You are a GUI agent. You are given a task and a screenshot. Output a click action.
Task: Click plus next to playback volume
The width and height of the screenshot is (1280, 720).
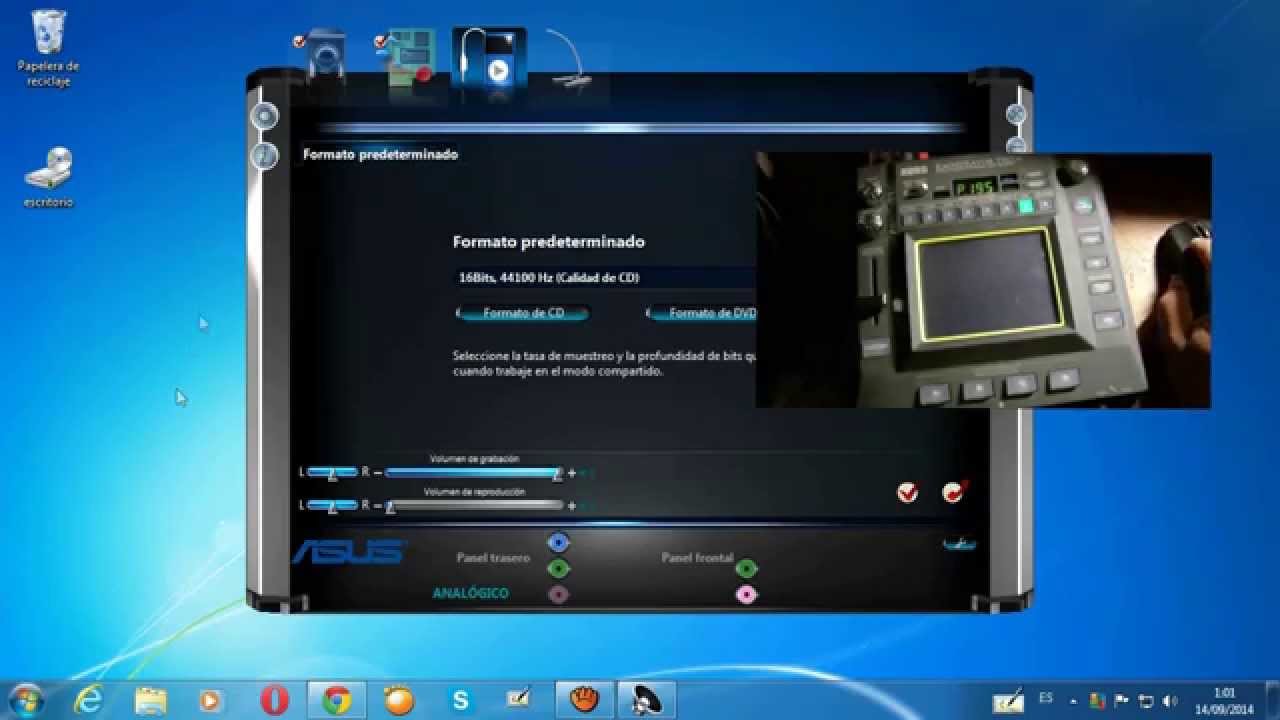pos(571,506)
